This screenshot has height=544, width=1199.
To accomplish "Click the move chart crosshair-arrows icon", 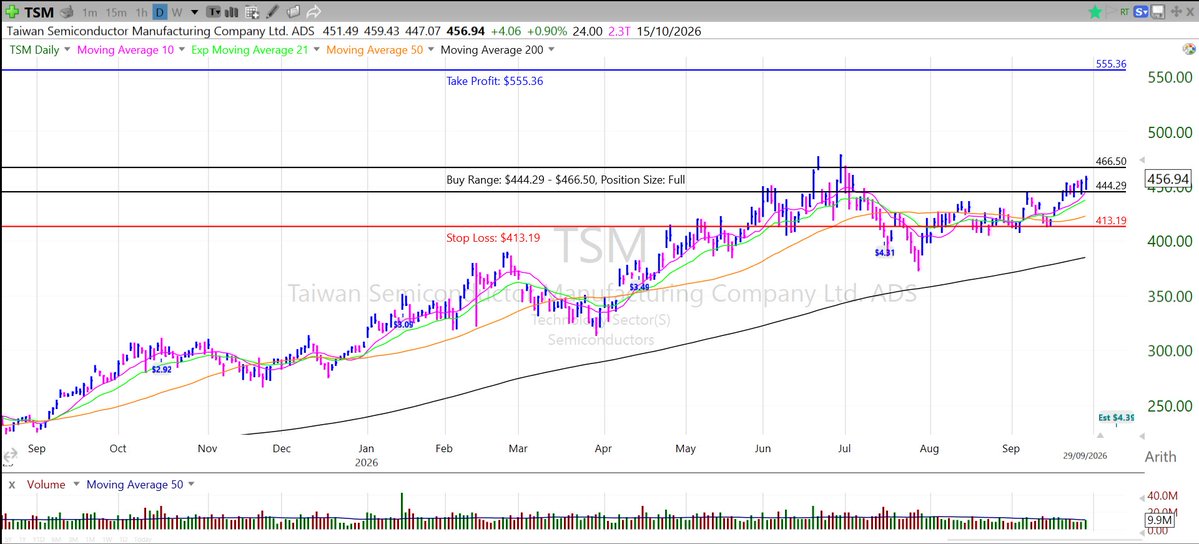I will 1176,11.
